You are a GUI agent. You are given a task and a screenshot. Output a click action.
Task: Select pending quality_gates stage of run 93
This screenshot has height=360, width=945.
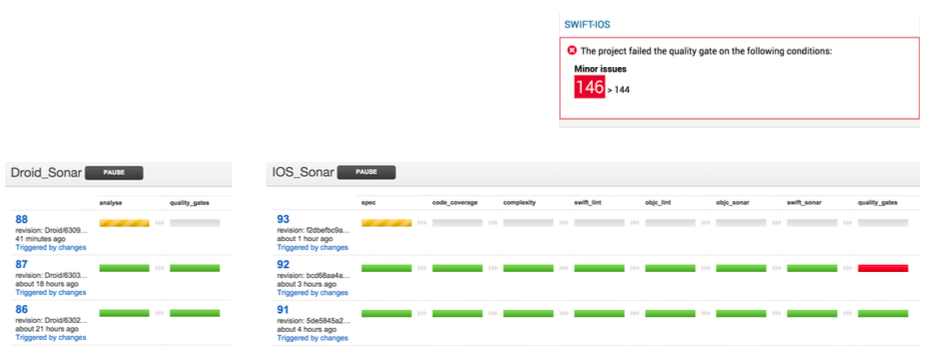pos(883,223)
